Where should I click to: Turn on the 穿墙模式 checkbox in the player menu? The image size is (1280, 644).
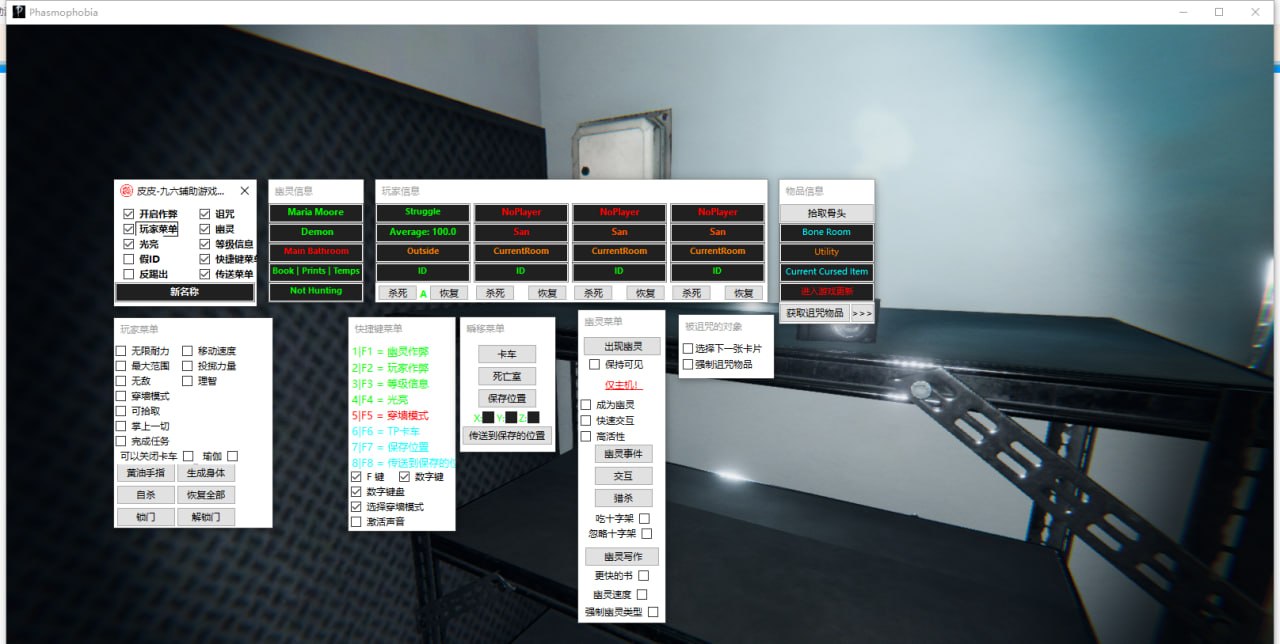(121, 396)
